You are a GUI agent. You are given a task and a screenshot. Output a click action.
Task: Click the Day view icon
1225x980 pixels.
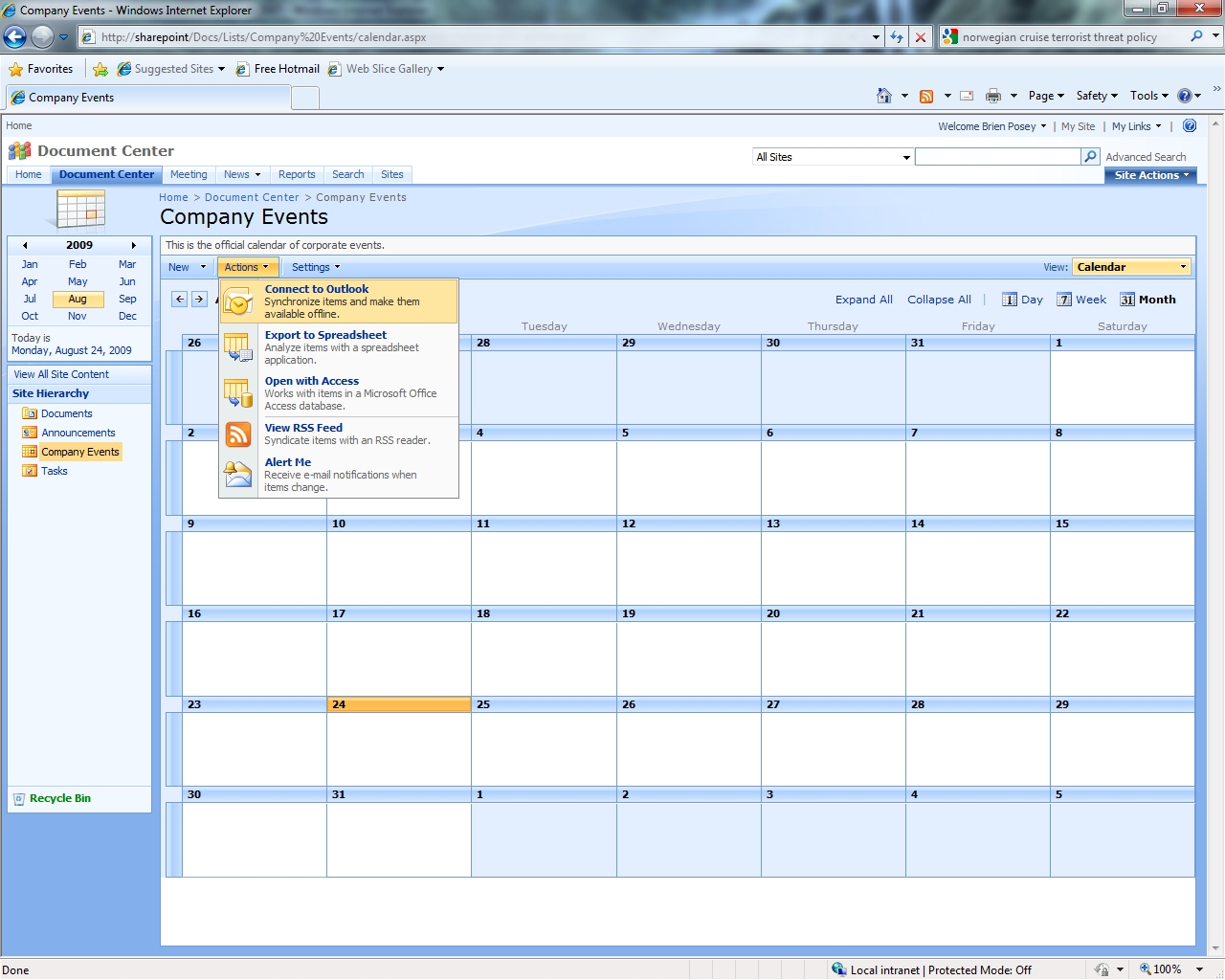point(1010,300)
